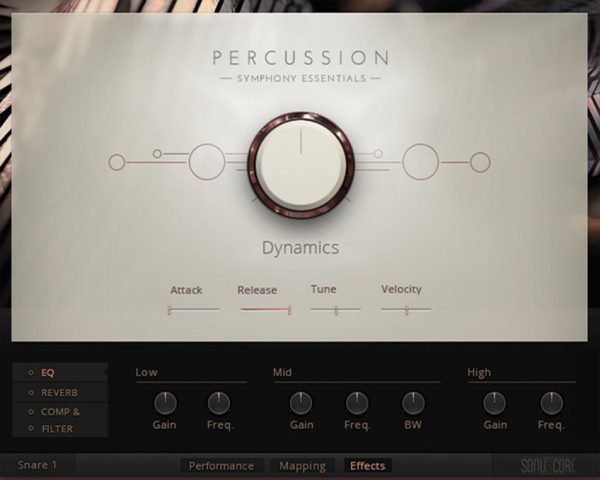Click the Sonuscore logo
The image size is (600, 480).
point(544,466)
